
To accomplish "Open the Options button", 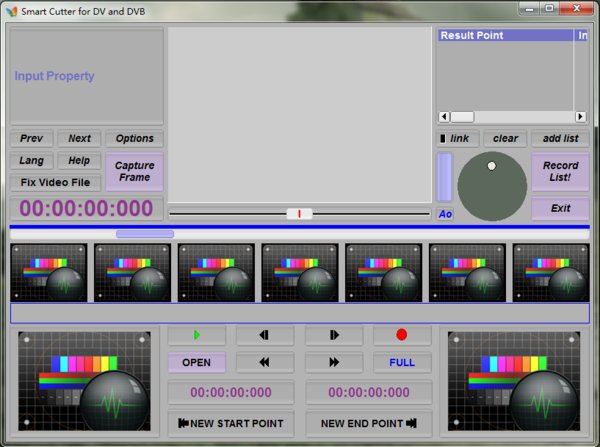I will tap(134, 139).
